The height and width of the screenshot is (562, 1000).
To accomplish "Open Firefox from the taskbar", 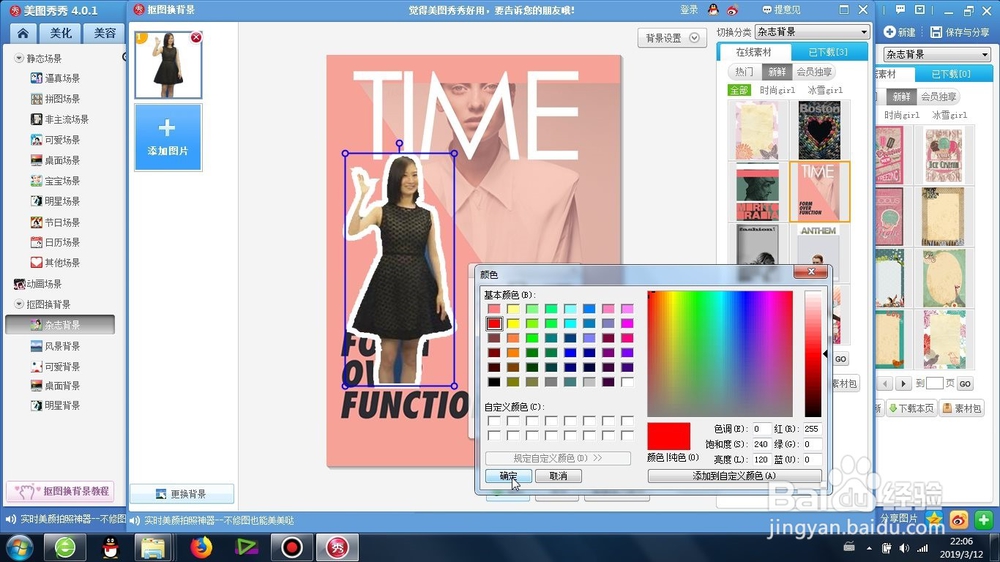I will [201, 547].
